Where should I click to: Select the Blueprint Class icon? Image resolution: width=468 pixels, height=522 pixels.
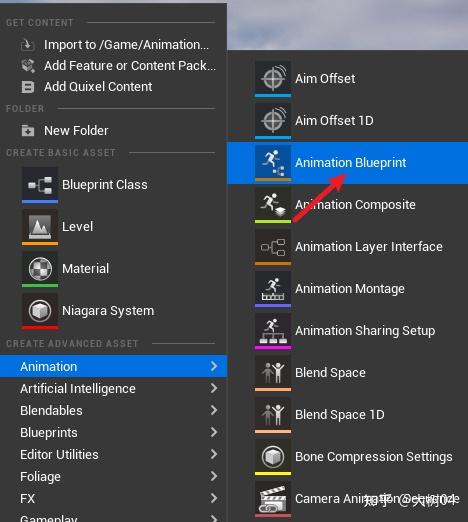[40, 185]
